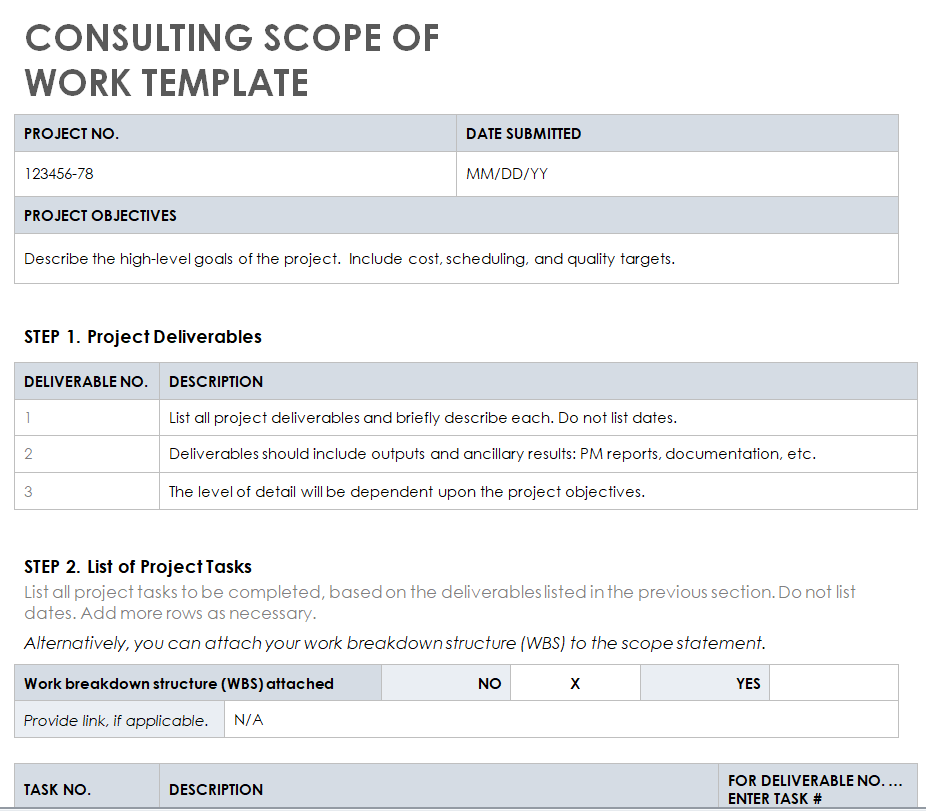
Task: Click the PROJECT OBJECTIVES header cell
Action: (455, 216)
